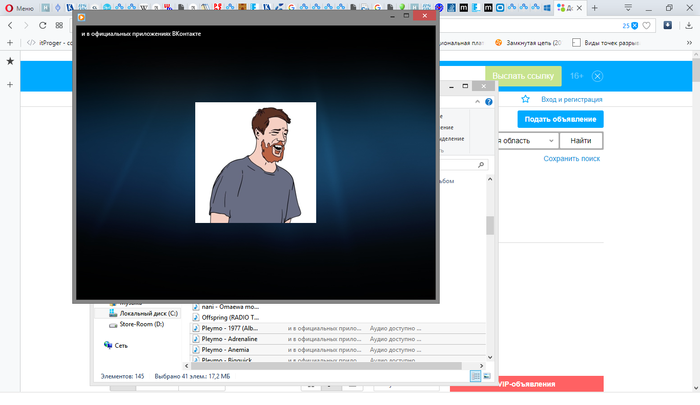
Task: Select file 'Offspring (RADIO T...'
Action: point(226,317)
